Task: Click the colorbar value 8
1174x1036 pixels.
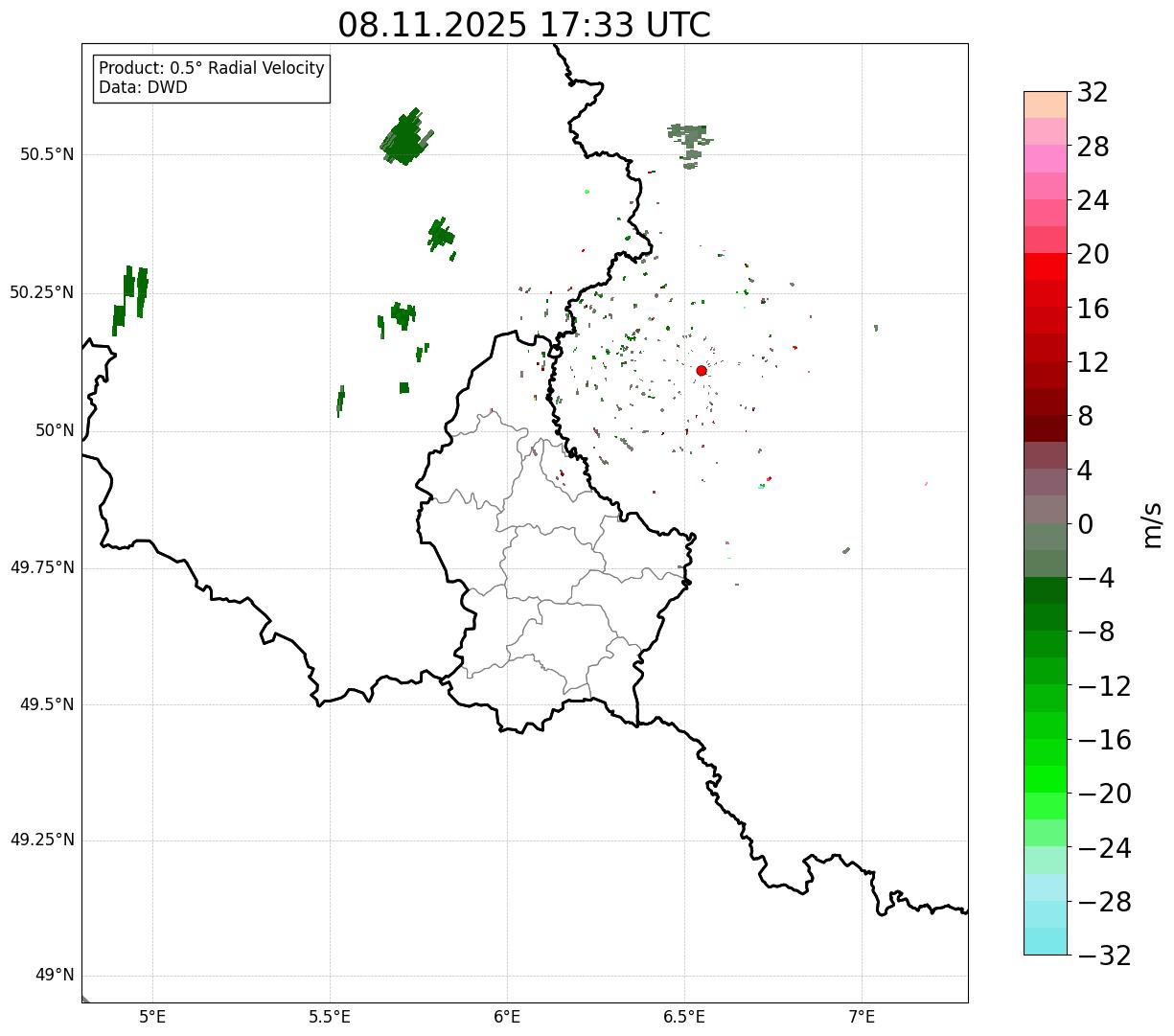Action: (x=1085, y=416)
